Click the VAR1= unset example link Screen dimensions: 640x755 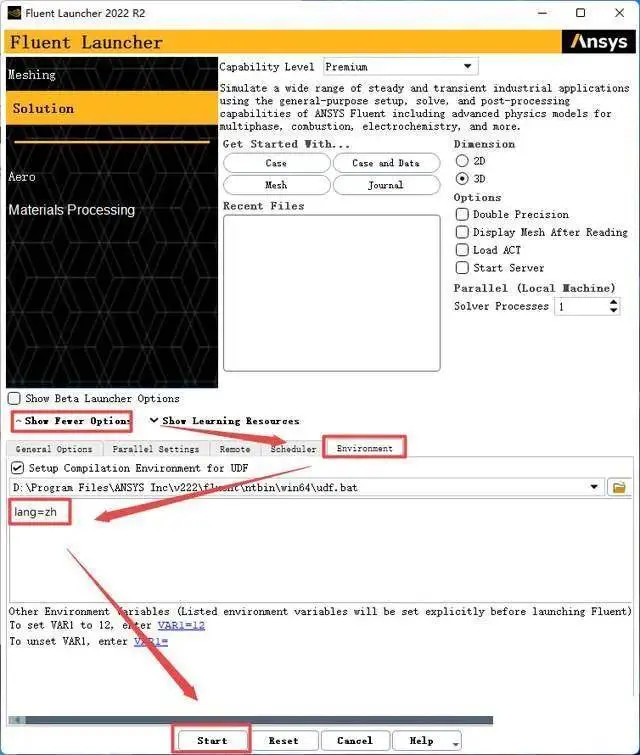tap(151, 641)
